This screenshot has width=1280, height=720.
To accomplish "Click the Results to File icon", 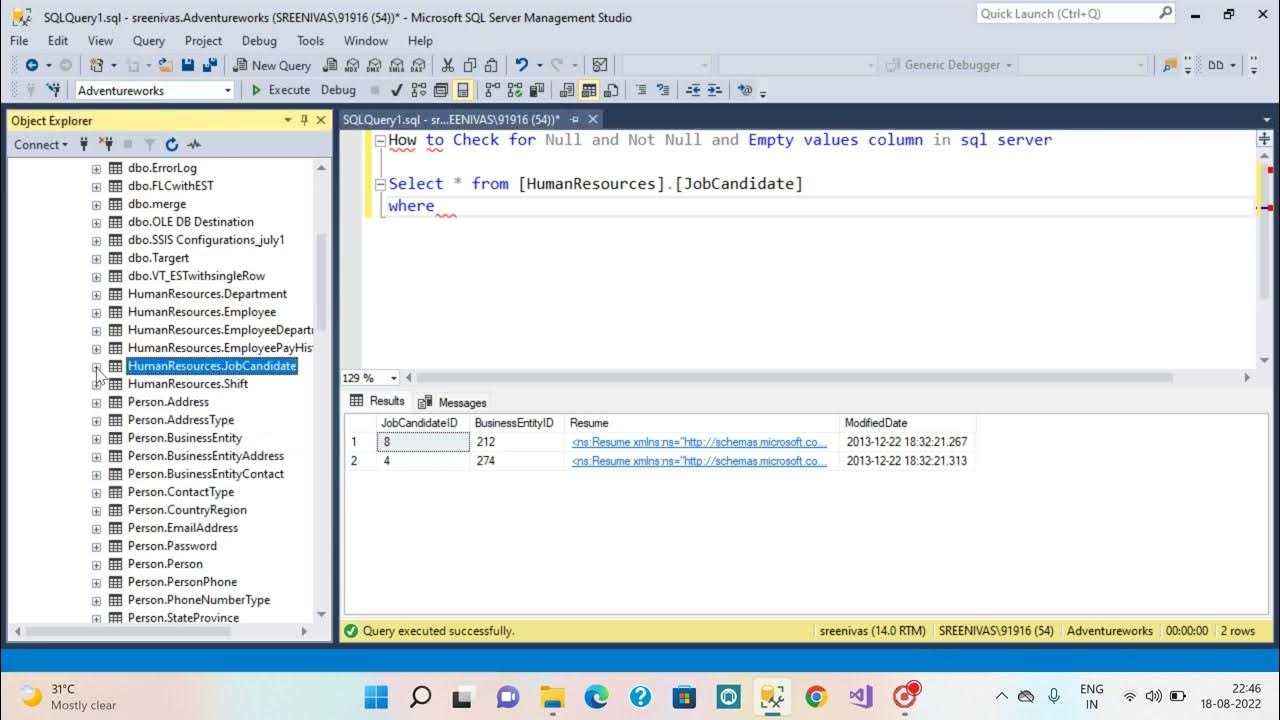I will [x=611, y=90].
